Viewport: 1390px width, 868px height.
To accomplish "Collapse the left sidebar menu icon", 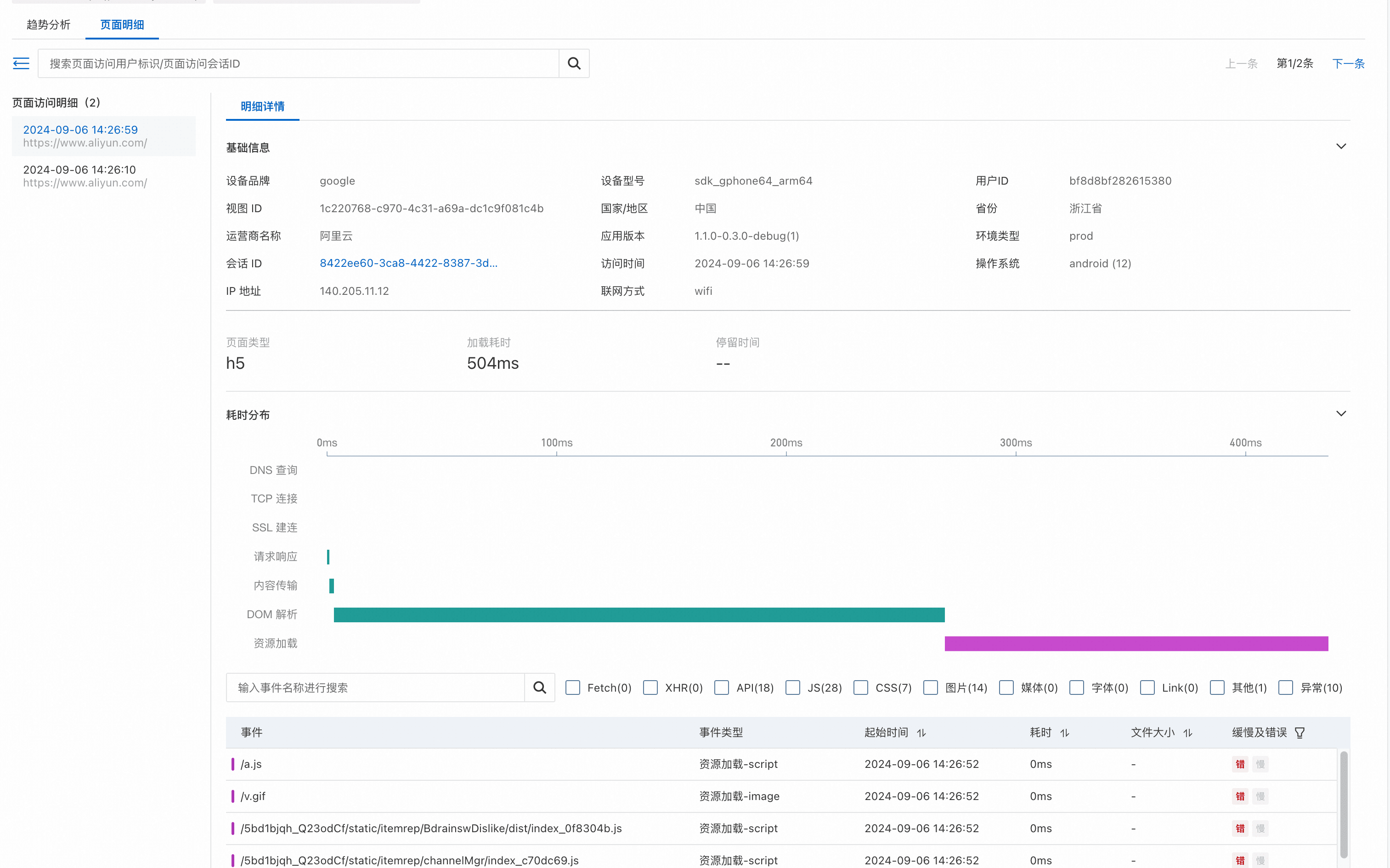I will tap(21, 63).
